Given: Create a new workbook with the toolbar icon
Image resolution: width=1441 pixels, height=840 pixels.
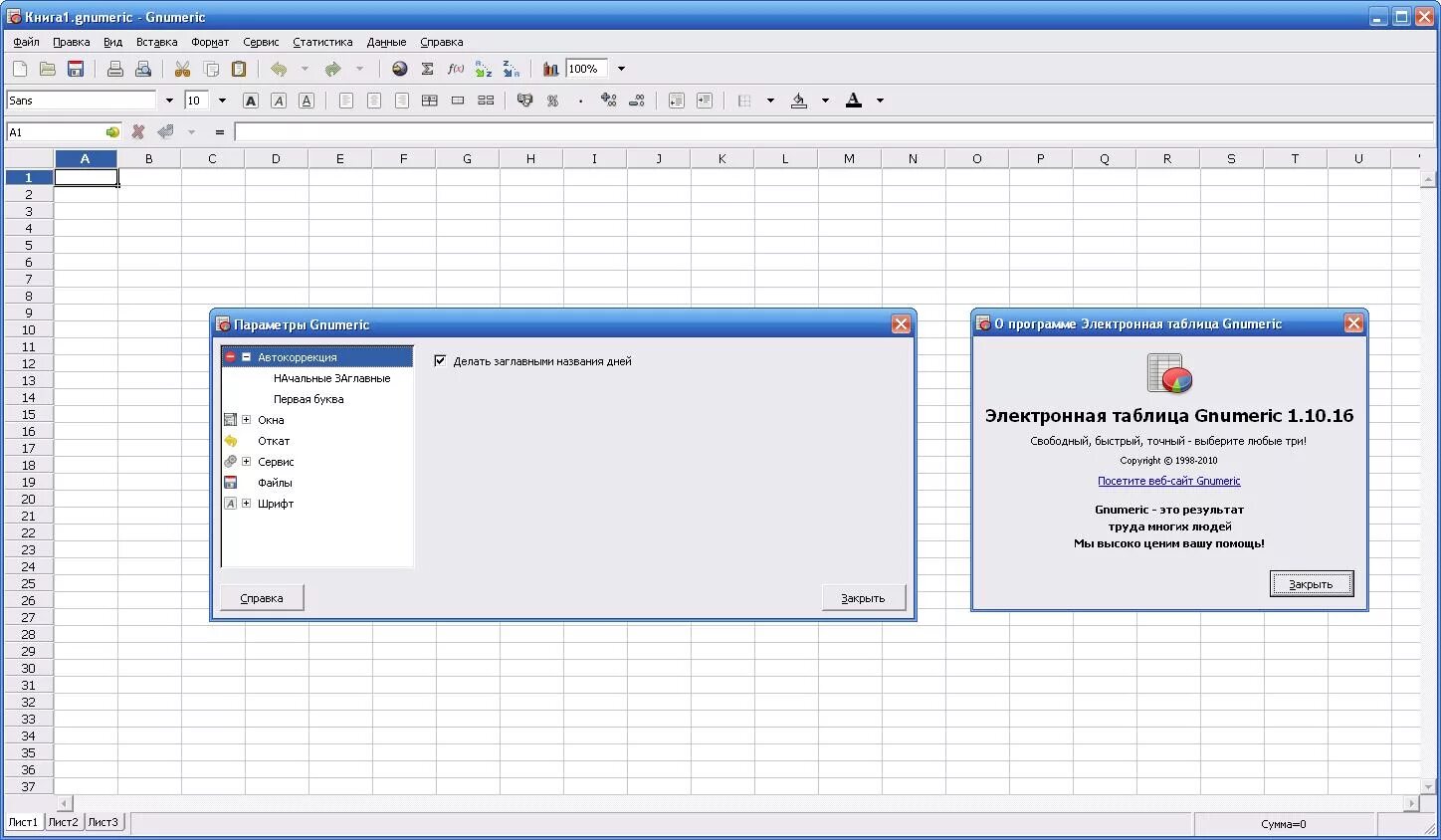Looking at the screenshot, I should click(20, 69).
